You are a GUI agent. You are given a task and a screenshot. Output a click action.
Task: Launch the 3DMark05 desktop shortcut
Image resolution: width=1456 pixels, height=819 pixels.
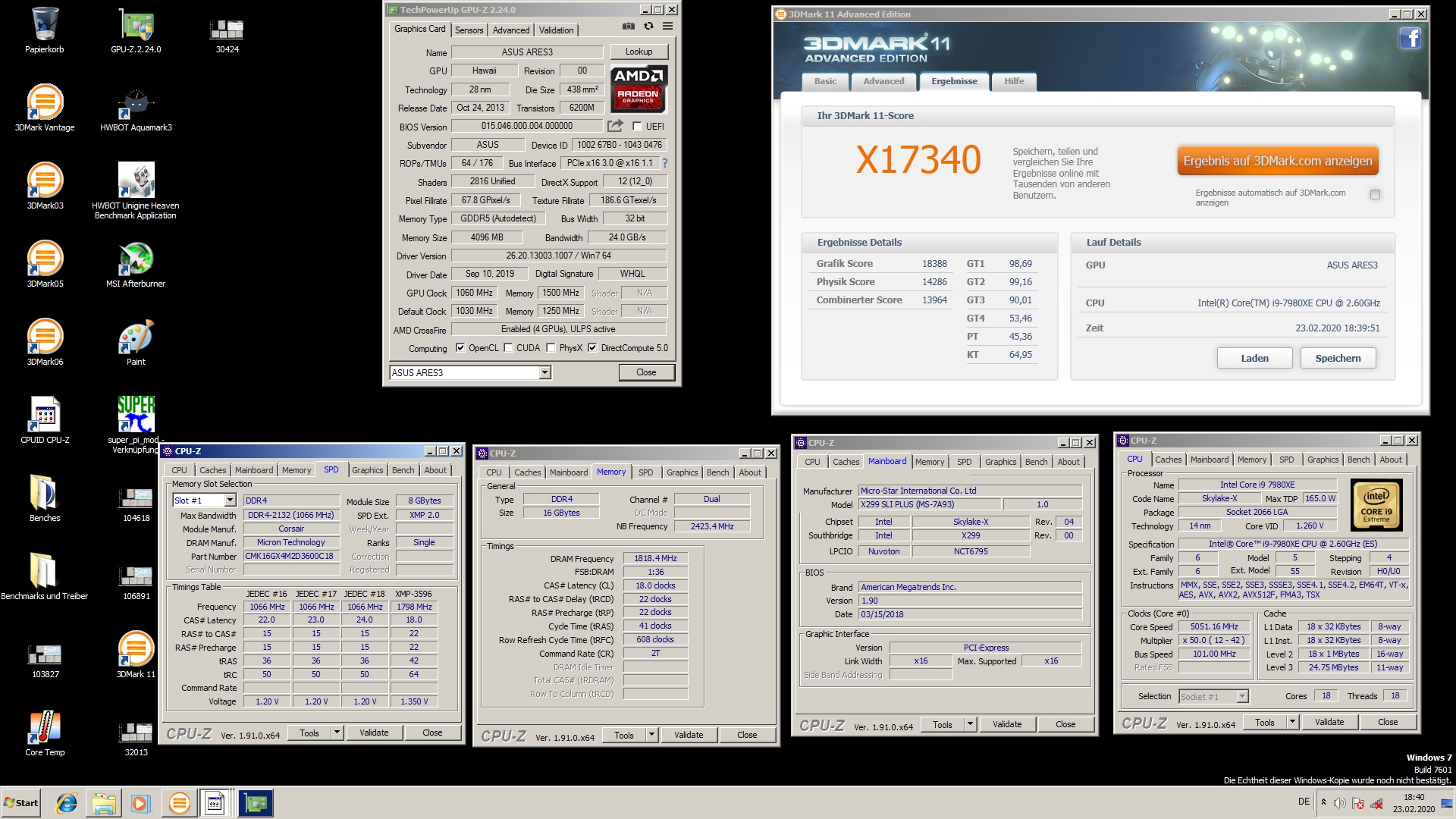click(45, 264)
